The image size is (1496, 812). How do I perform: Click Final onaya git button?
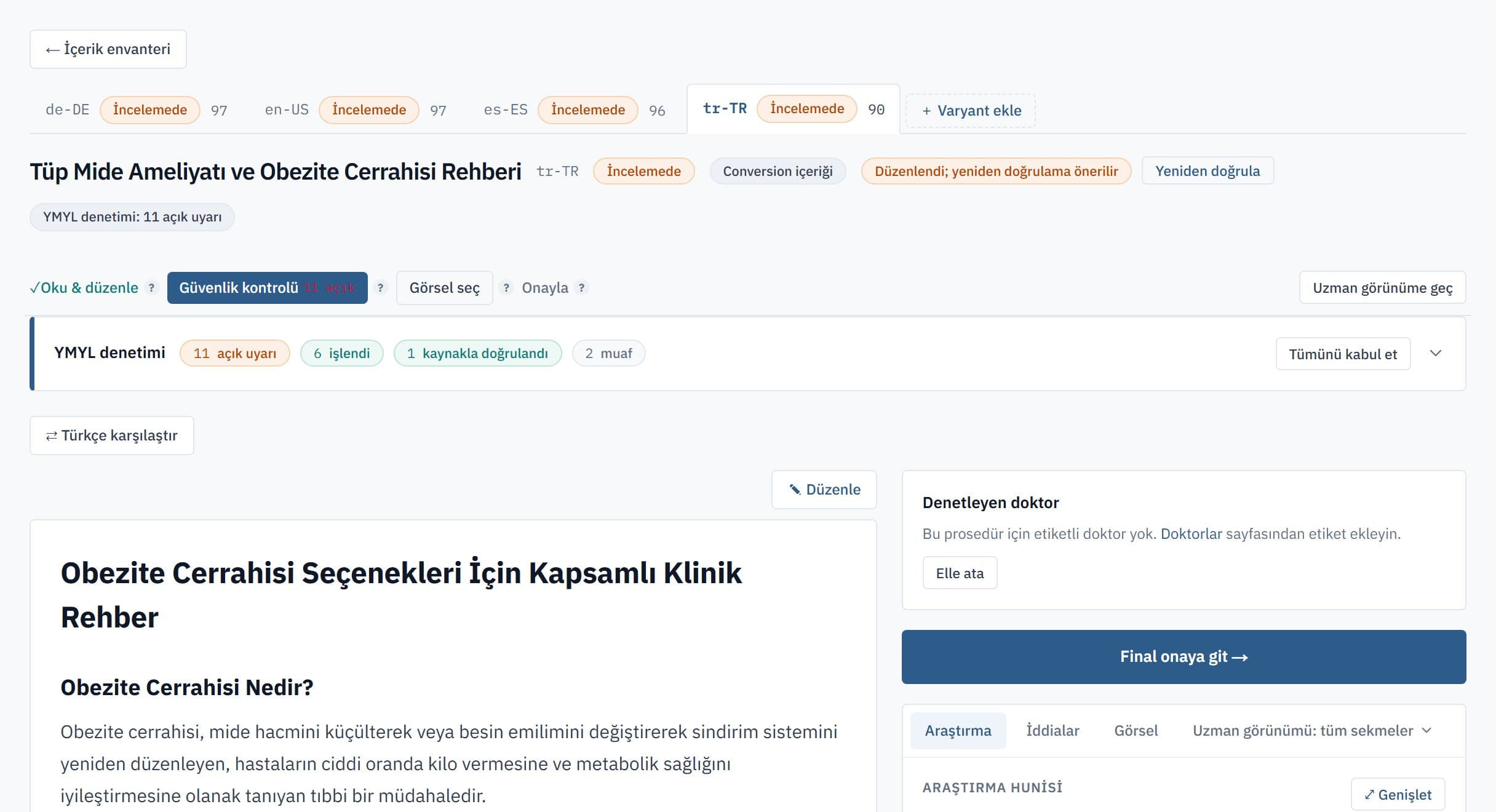coord(1184,657)
